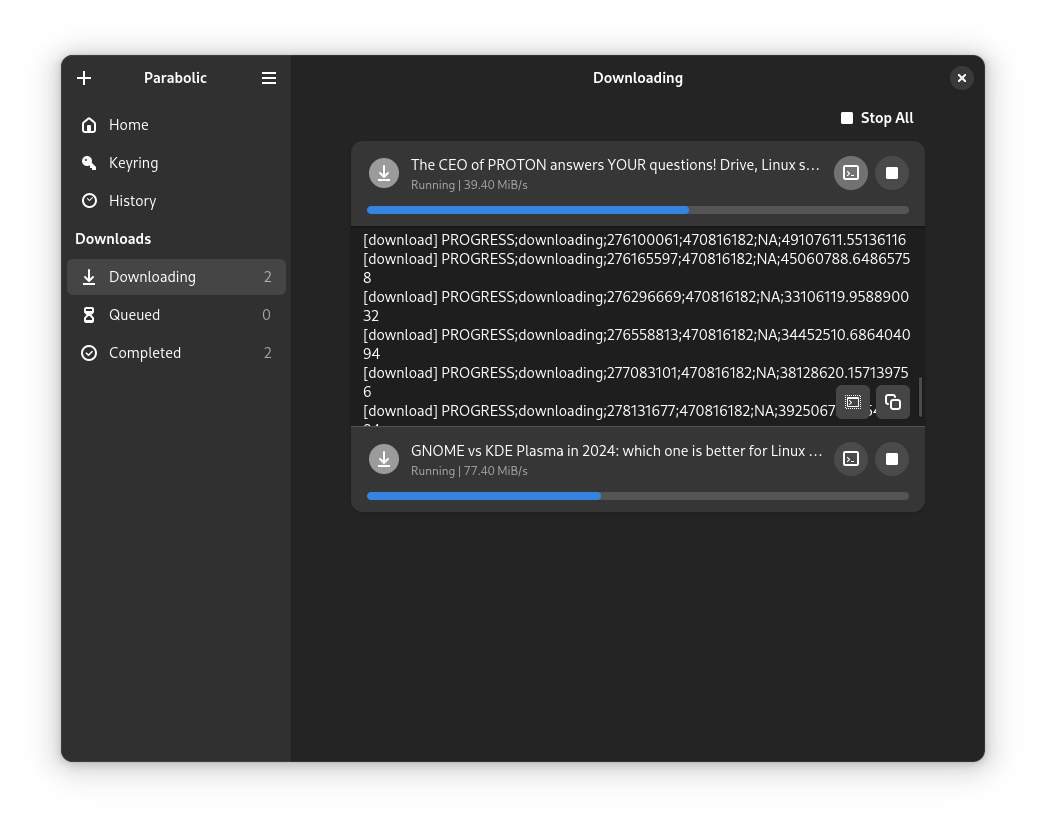Open a new download with the plus icon

pos(84,78)
